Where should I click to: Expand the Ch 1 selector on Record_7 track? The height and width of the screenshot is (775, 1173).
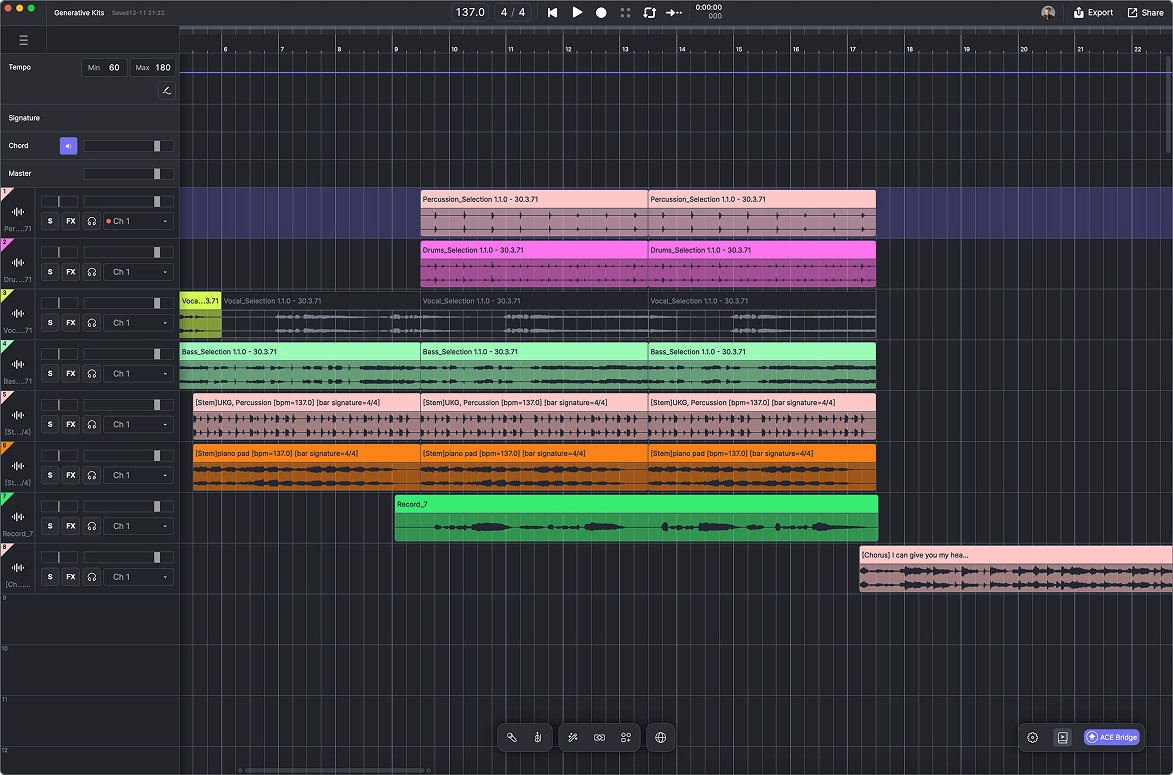click(137, 525)
